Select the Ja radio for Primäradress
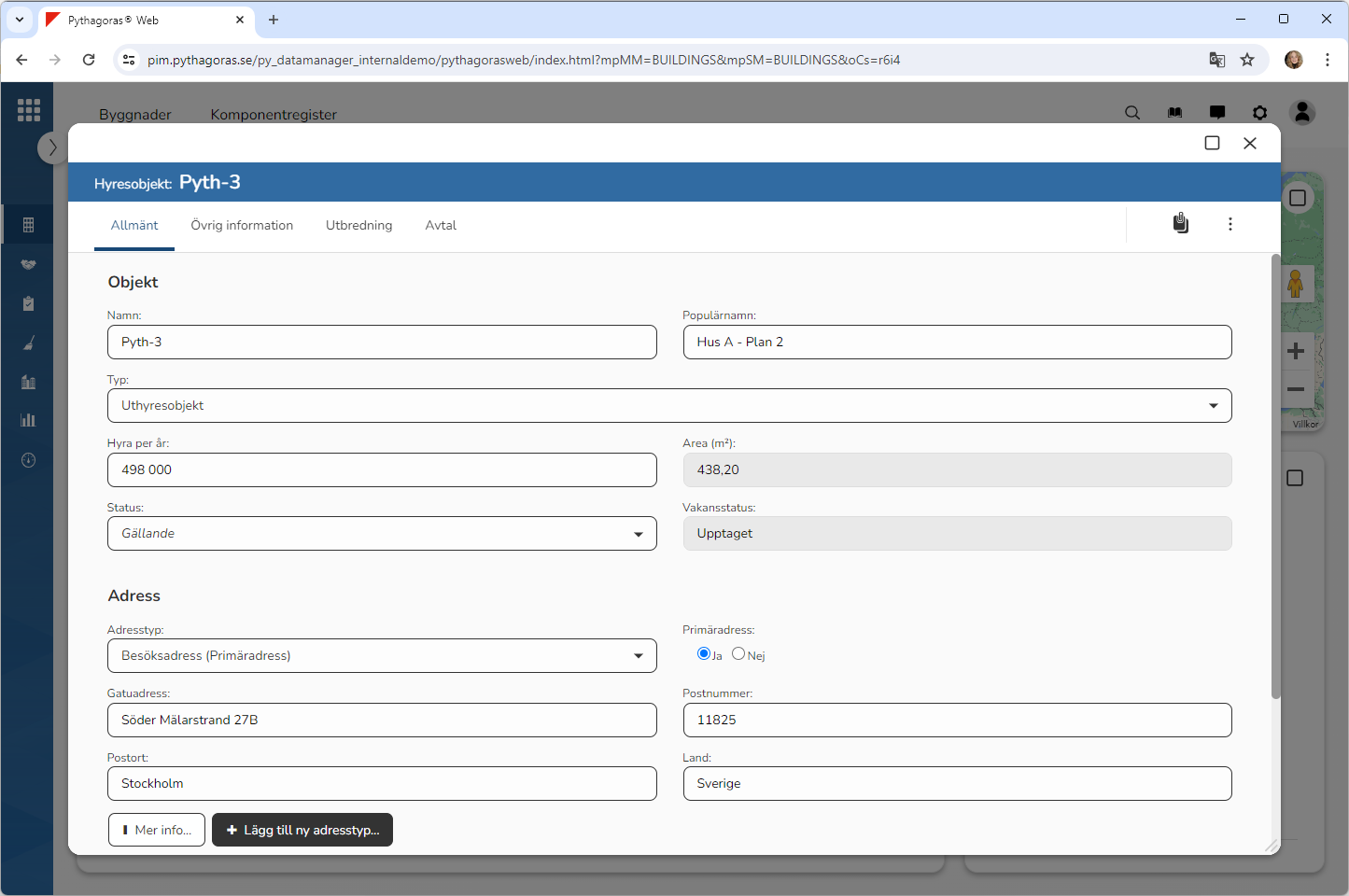 pyautogui.click(x=704, y=654)
